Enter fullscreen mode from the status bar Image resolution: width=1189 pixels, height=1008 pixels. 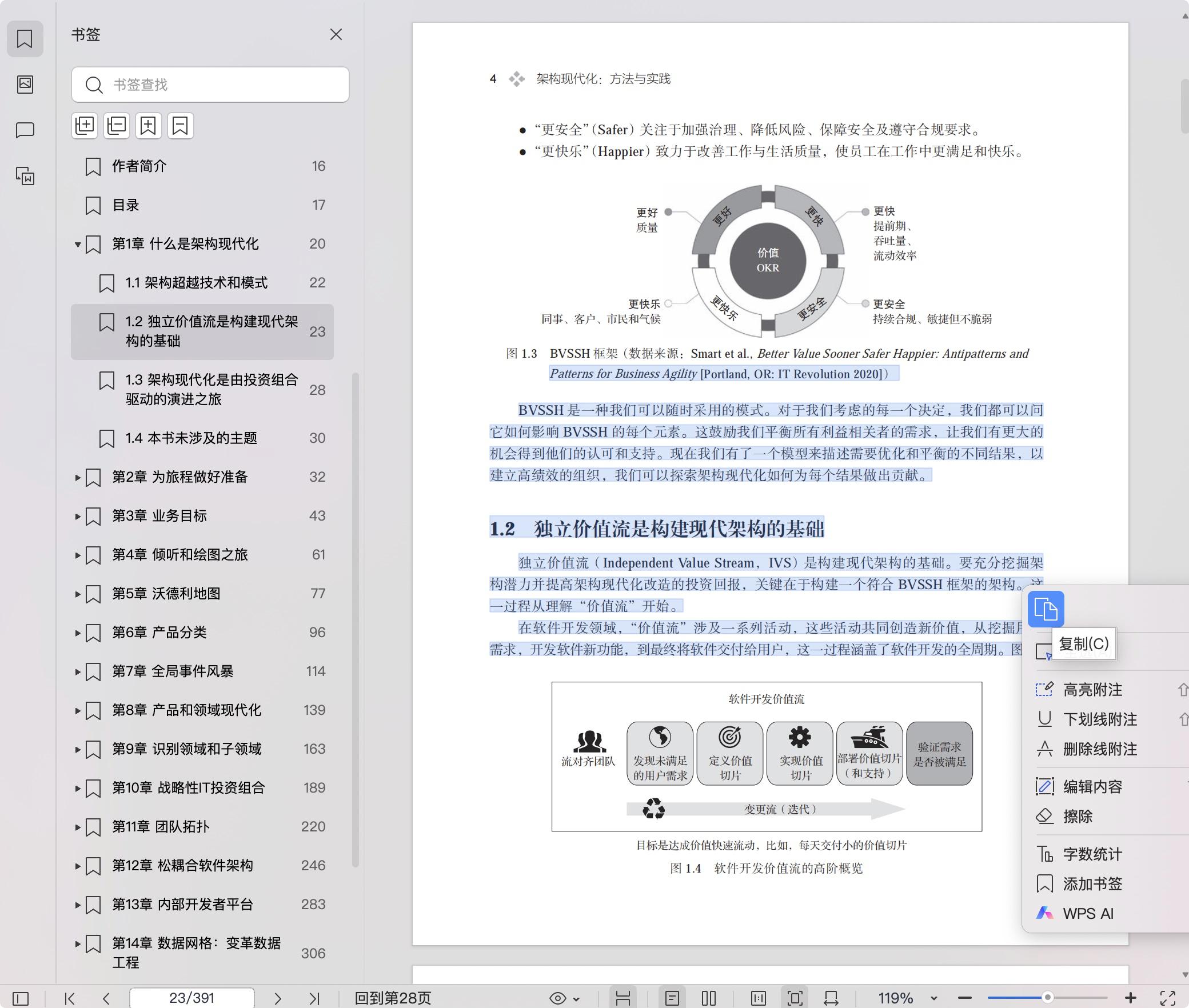pyautogui.click(x=1167, y=998)
